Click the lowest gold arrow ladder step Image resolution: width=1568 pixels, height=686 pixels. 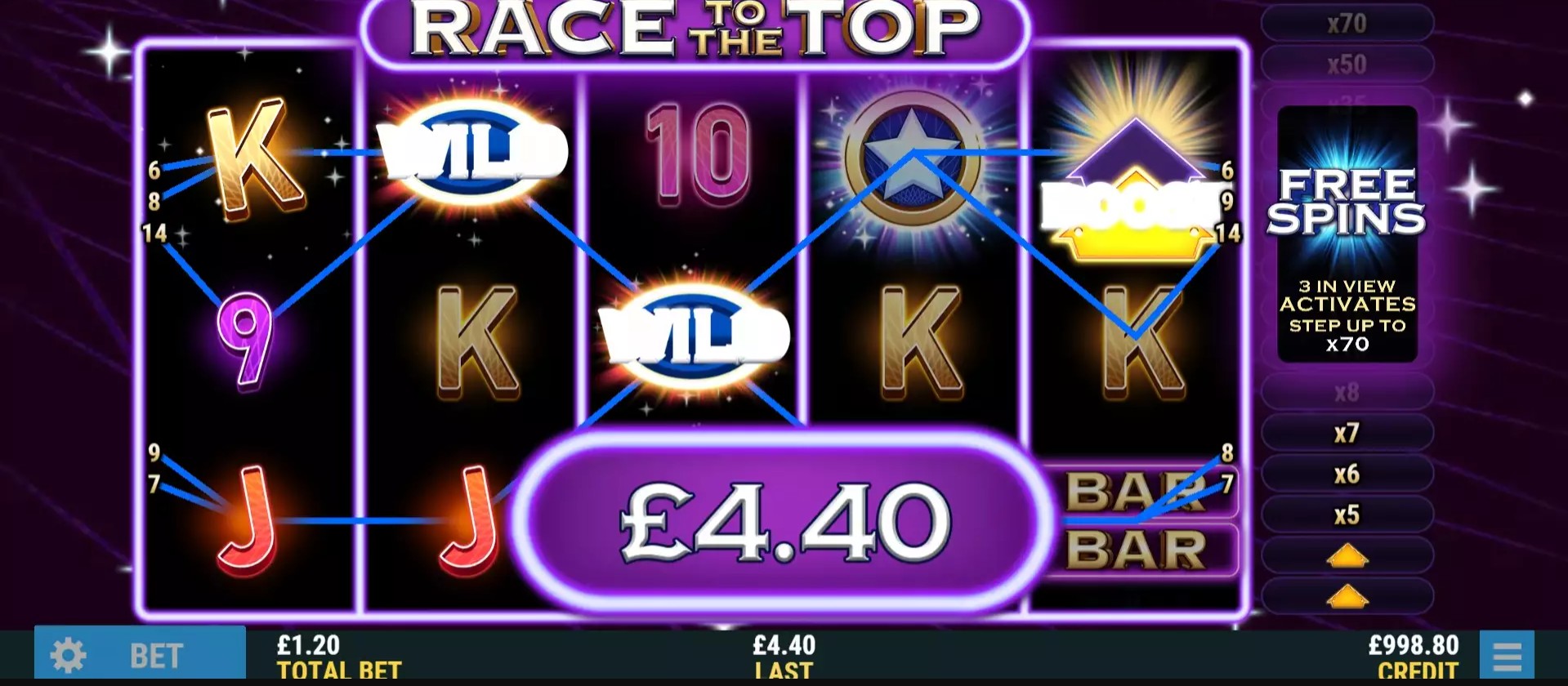click(x=1347, y=597)
